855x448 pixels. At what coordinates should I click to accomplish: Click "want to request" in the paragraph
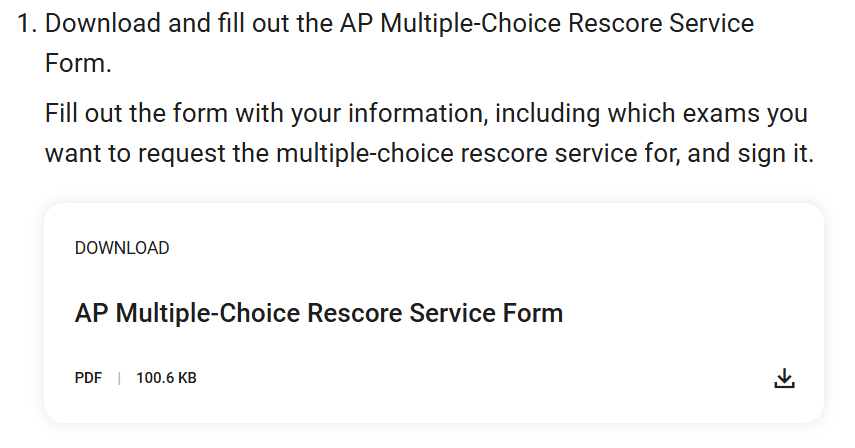coord(135,153)
